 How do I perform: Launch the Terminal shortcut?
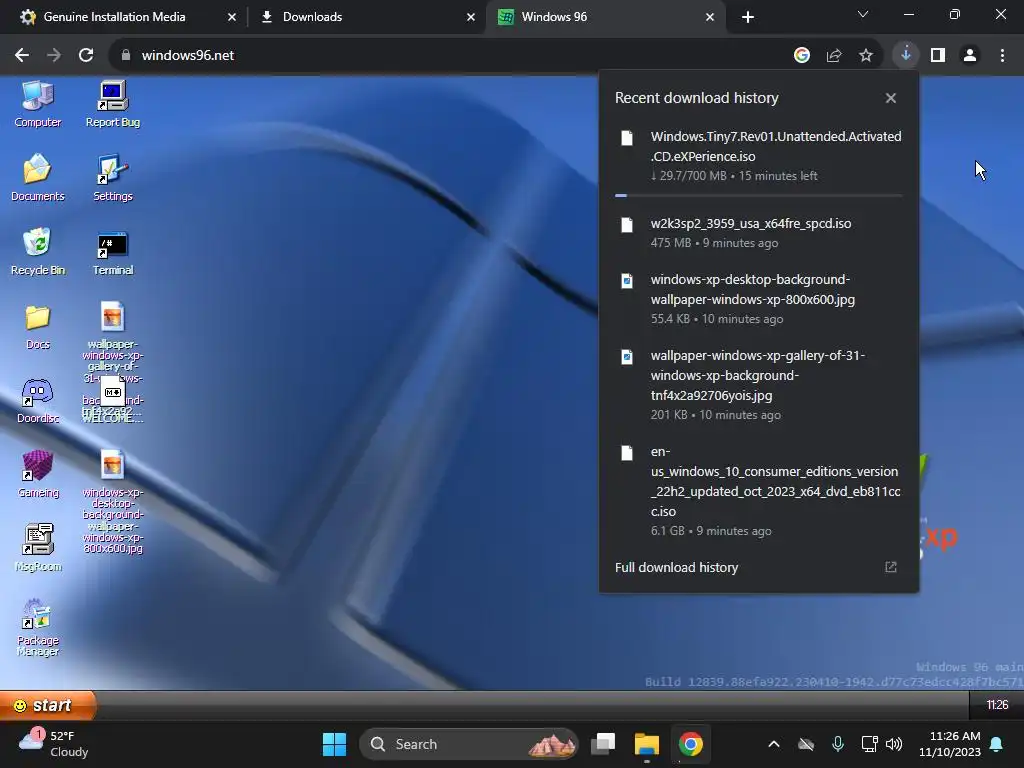pyautogui.click(x=112, y=252)
